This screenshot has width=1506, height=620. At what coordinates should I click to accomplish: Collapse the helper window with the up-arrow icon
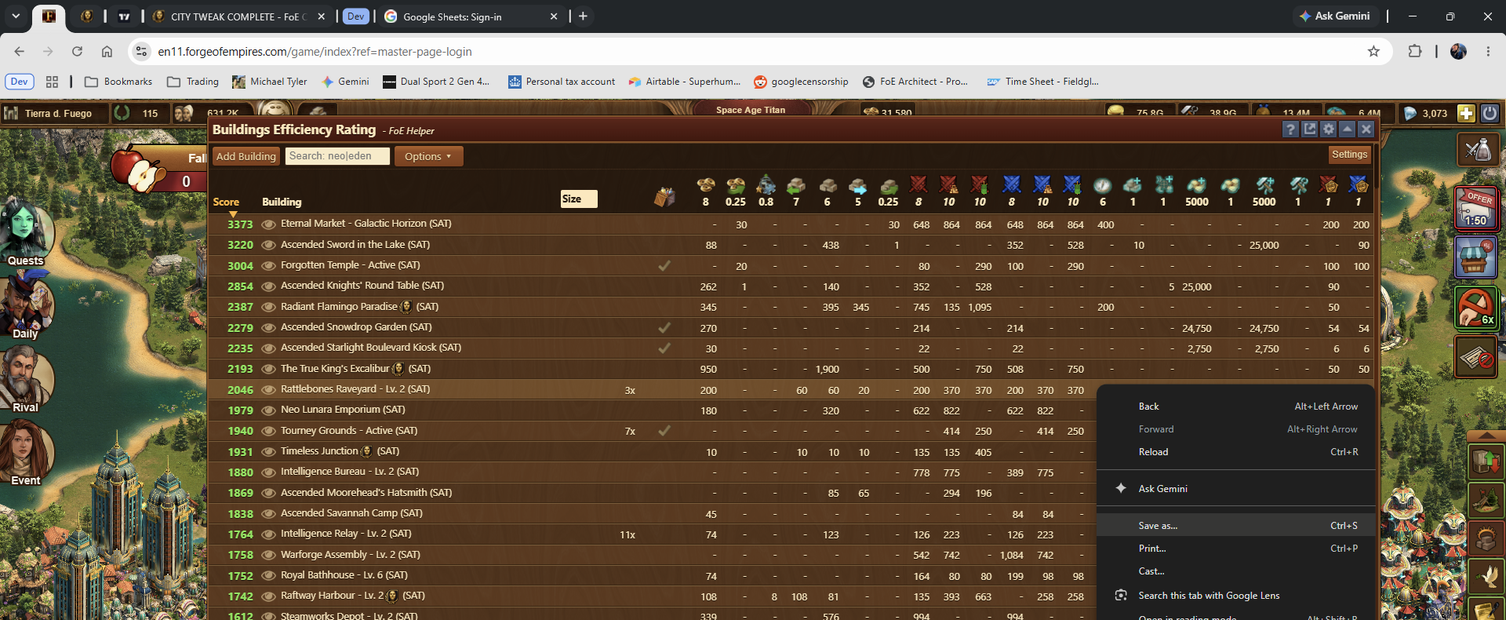tap(1347, 129)
